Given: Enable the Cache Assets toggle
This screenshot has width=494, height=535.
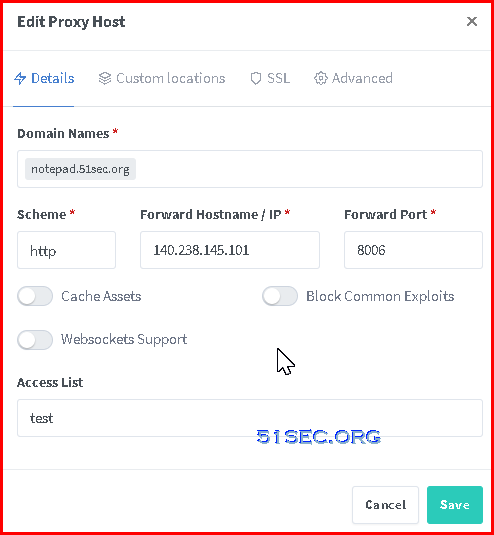Looking at the screenshot, I should pos(35,296).
